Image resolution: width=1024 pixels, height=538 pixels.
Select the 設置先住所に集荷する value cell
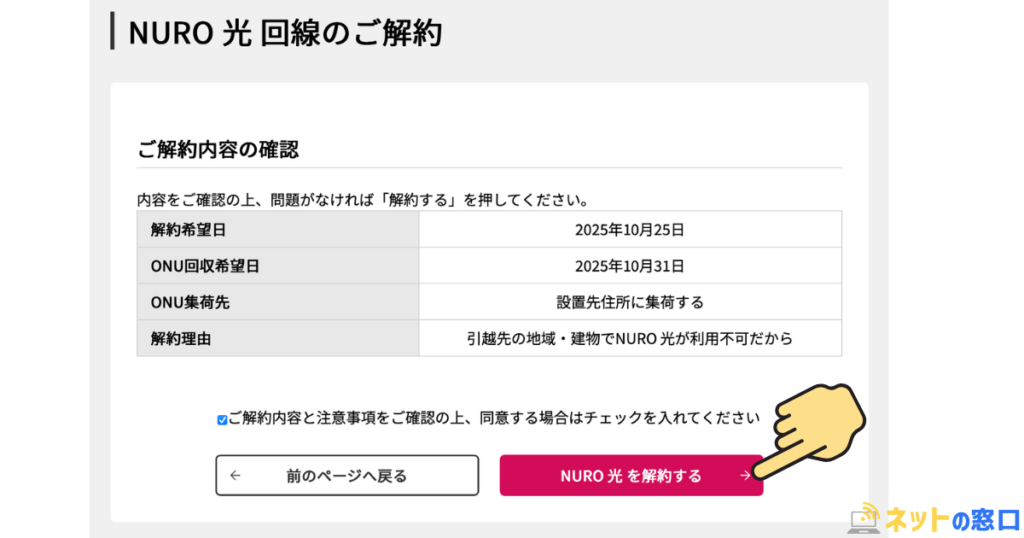629,302
